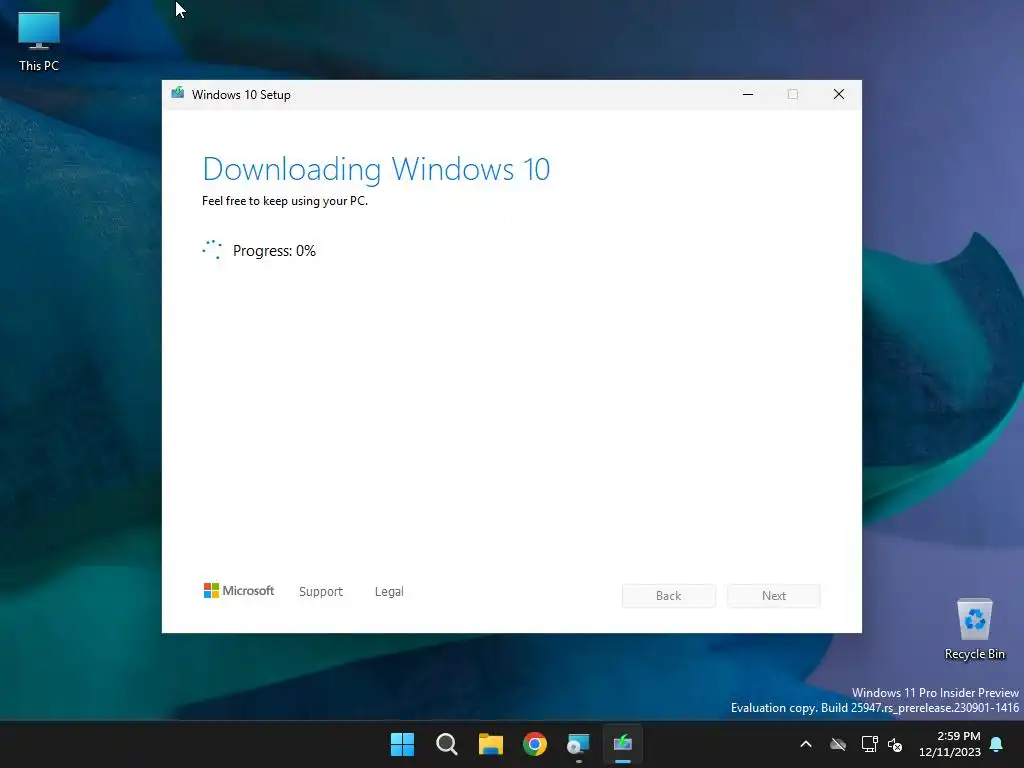1024x768 pixels.
Task: Click the Next button
Action: click(x=774, y=596)
